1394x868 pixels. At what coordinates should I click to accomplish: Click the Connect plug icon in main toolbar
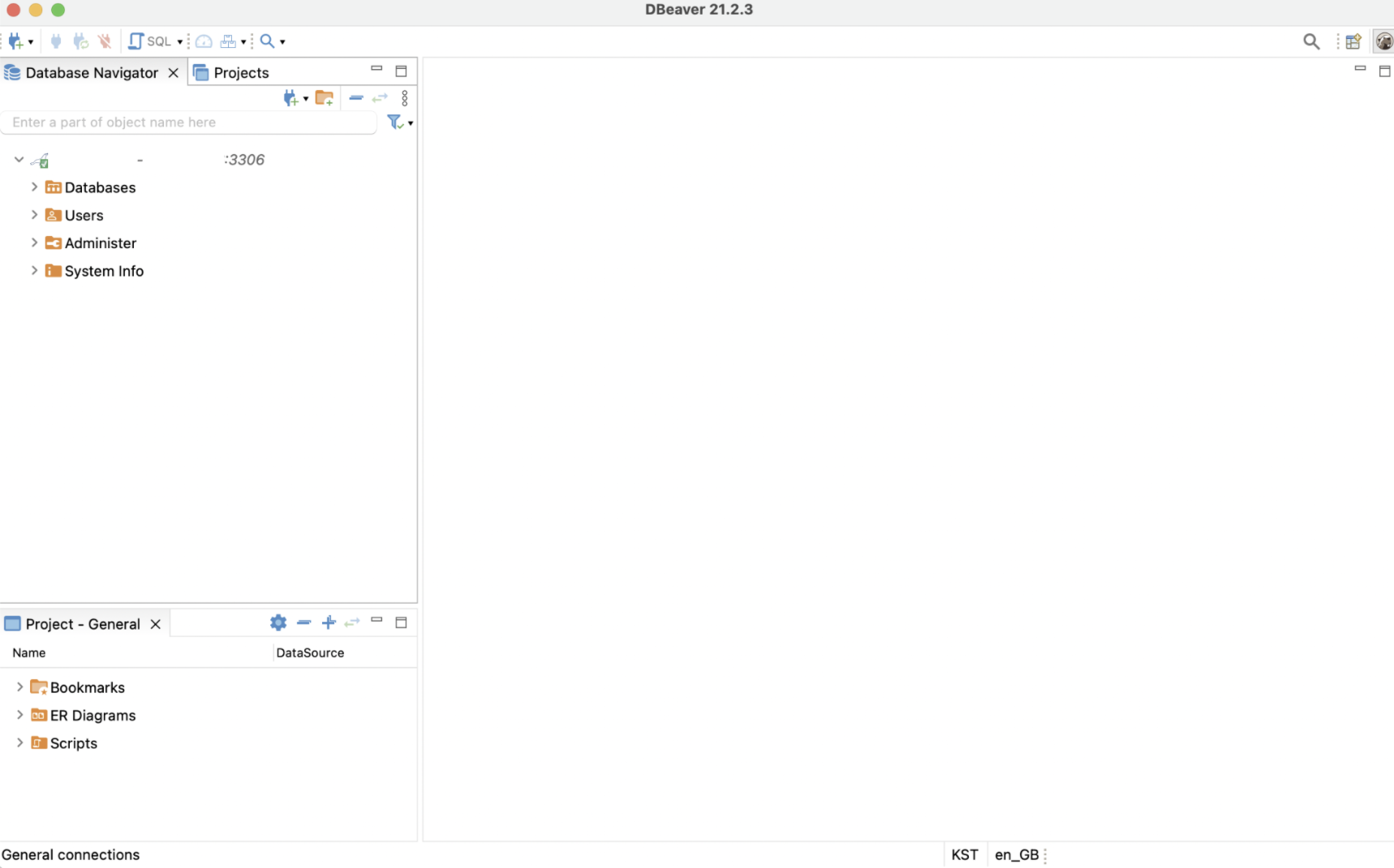coord(56,41)
